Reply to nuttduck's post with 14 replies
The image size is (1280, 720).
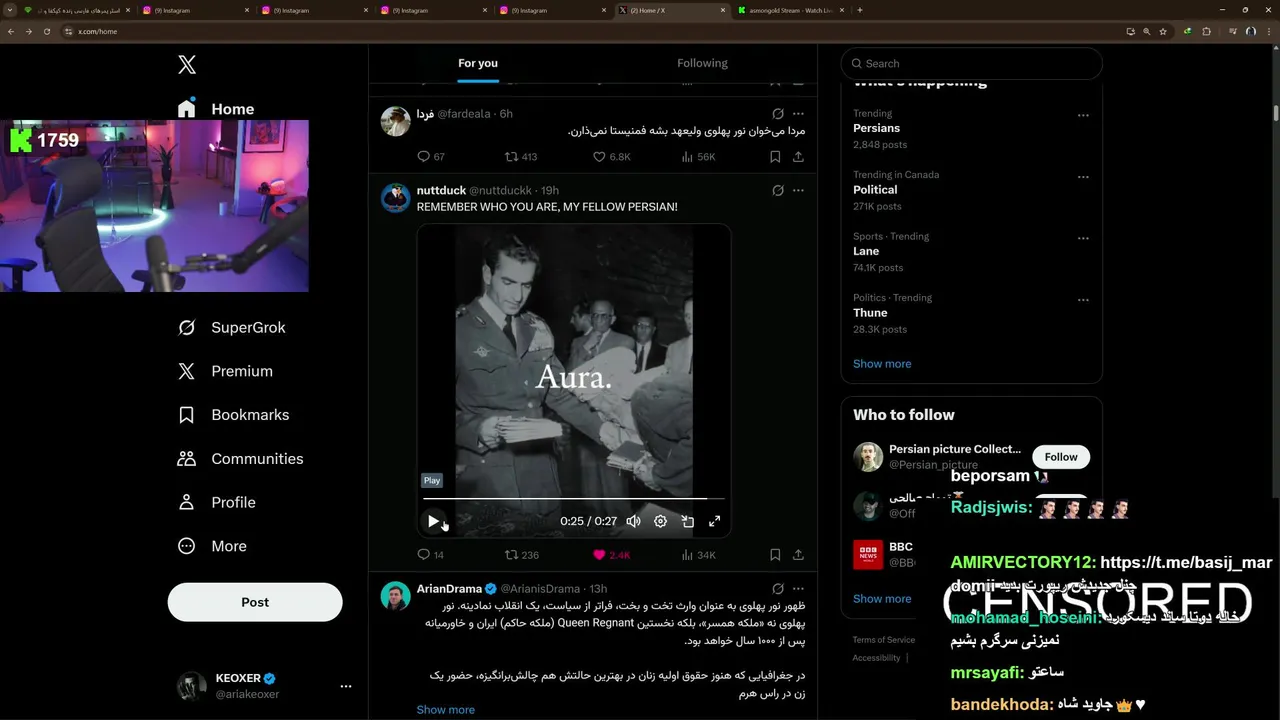coord(431,555)
